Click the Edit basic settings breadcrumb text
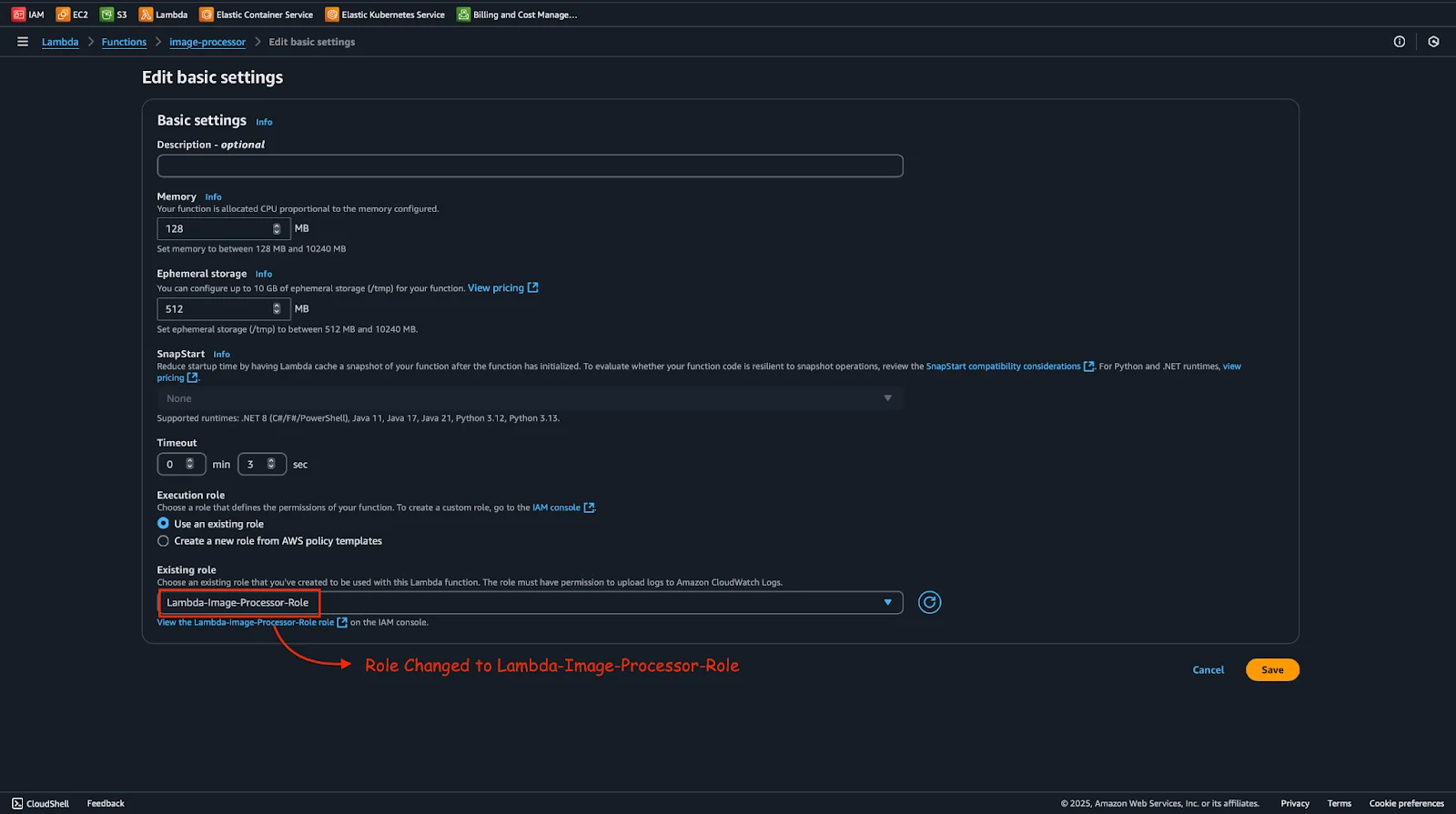The image size is (1456, 814). 312,42
